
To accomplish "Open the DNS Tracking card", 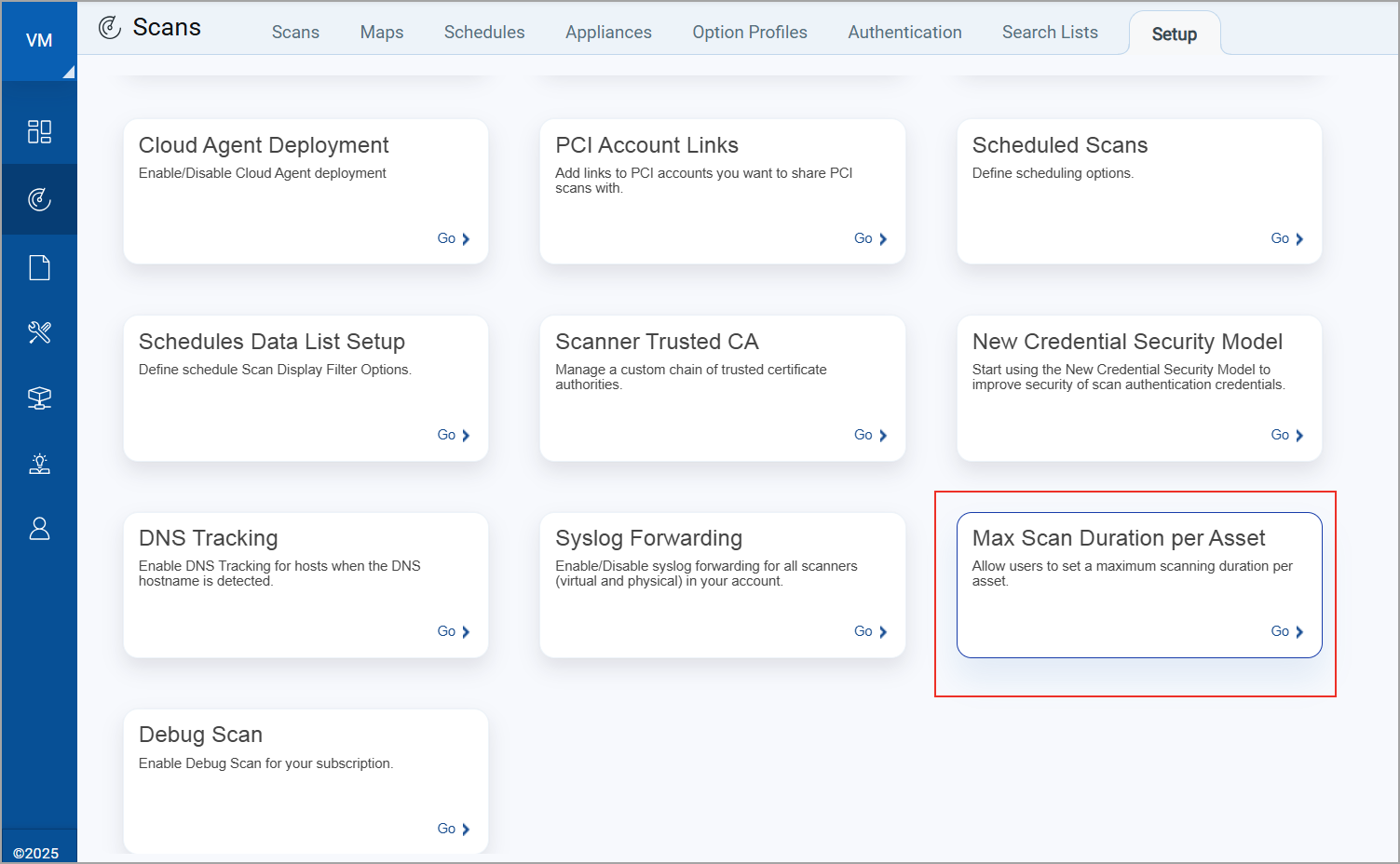I will (x=306, y=585).
